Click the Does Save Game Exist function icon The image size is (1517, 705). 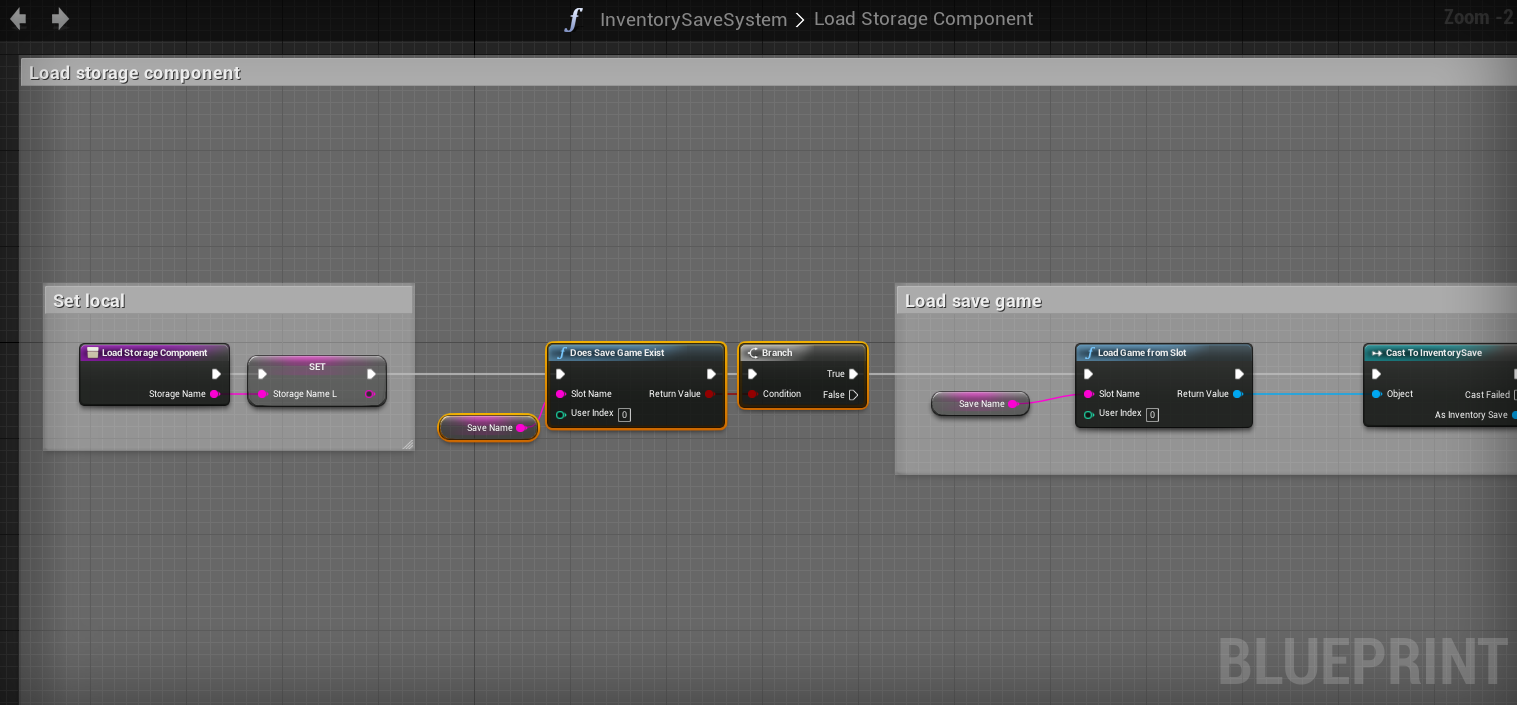click(x=560, y=353)
